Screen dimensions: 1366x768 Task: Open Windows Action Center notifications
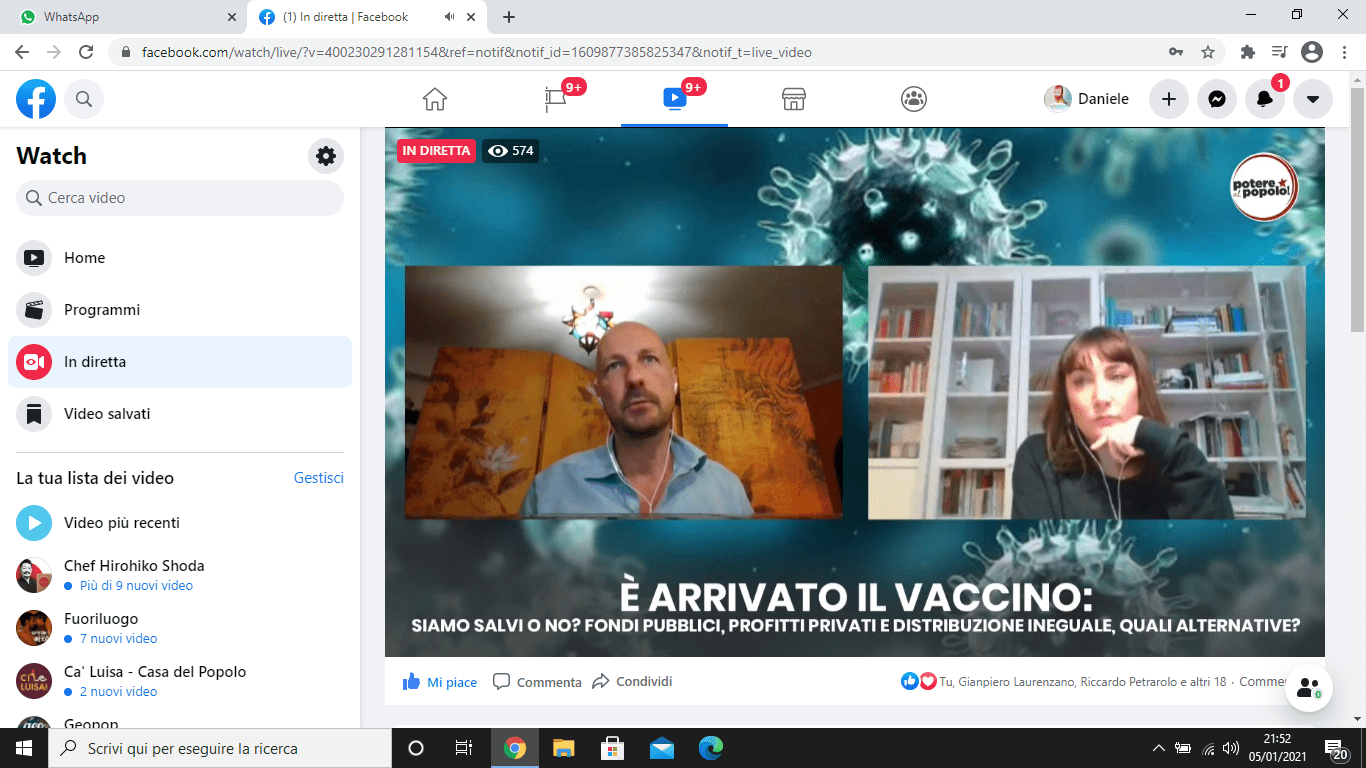[x=1338, y=748]
